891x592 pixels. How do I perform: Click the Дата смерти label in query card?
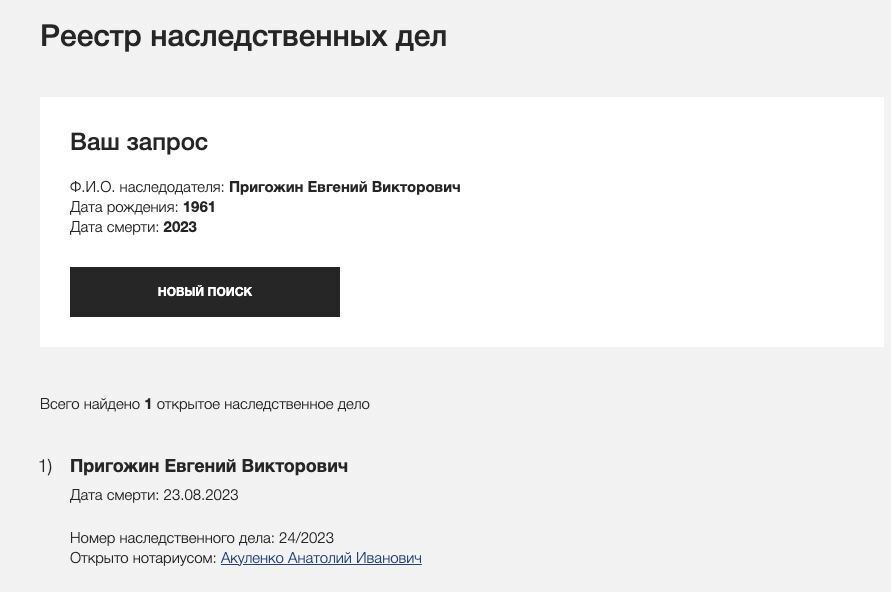click(114, 227)
